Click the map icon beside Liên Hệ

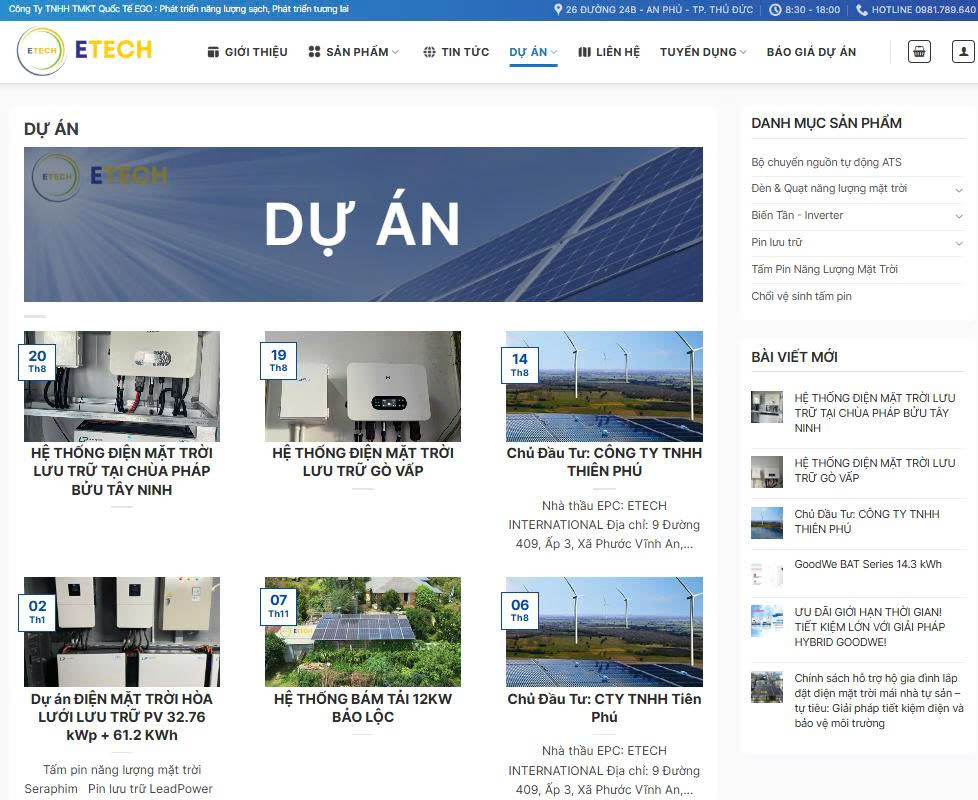[584, 52]
